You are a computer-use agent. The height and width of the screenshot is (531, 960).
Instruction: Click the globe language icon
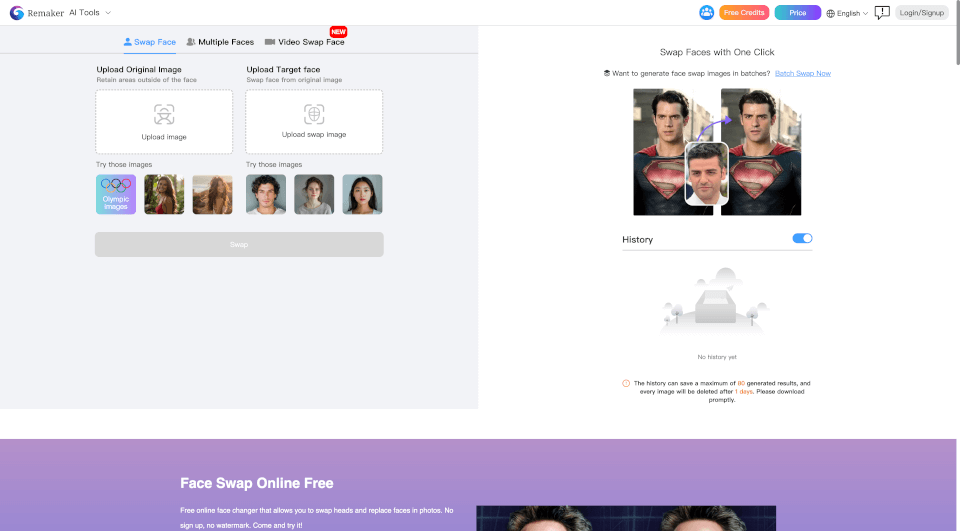830,14
